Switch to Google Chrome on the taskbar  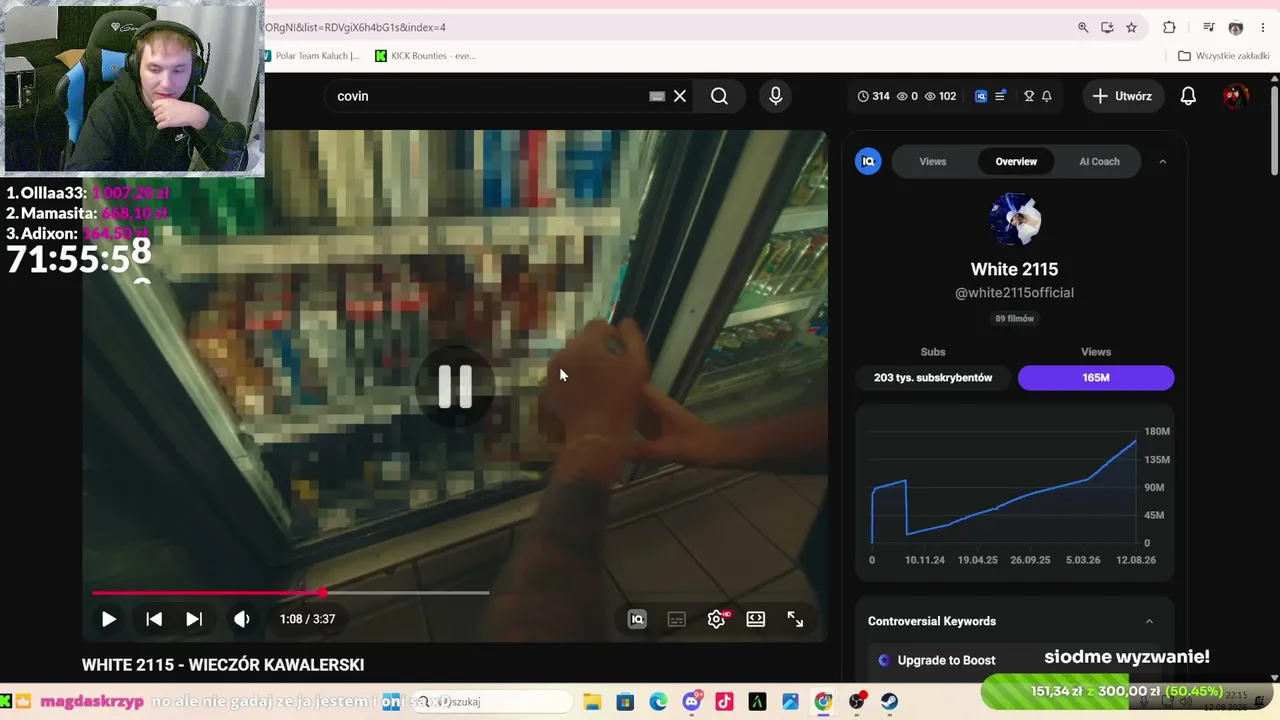pos(823,702)
